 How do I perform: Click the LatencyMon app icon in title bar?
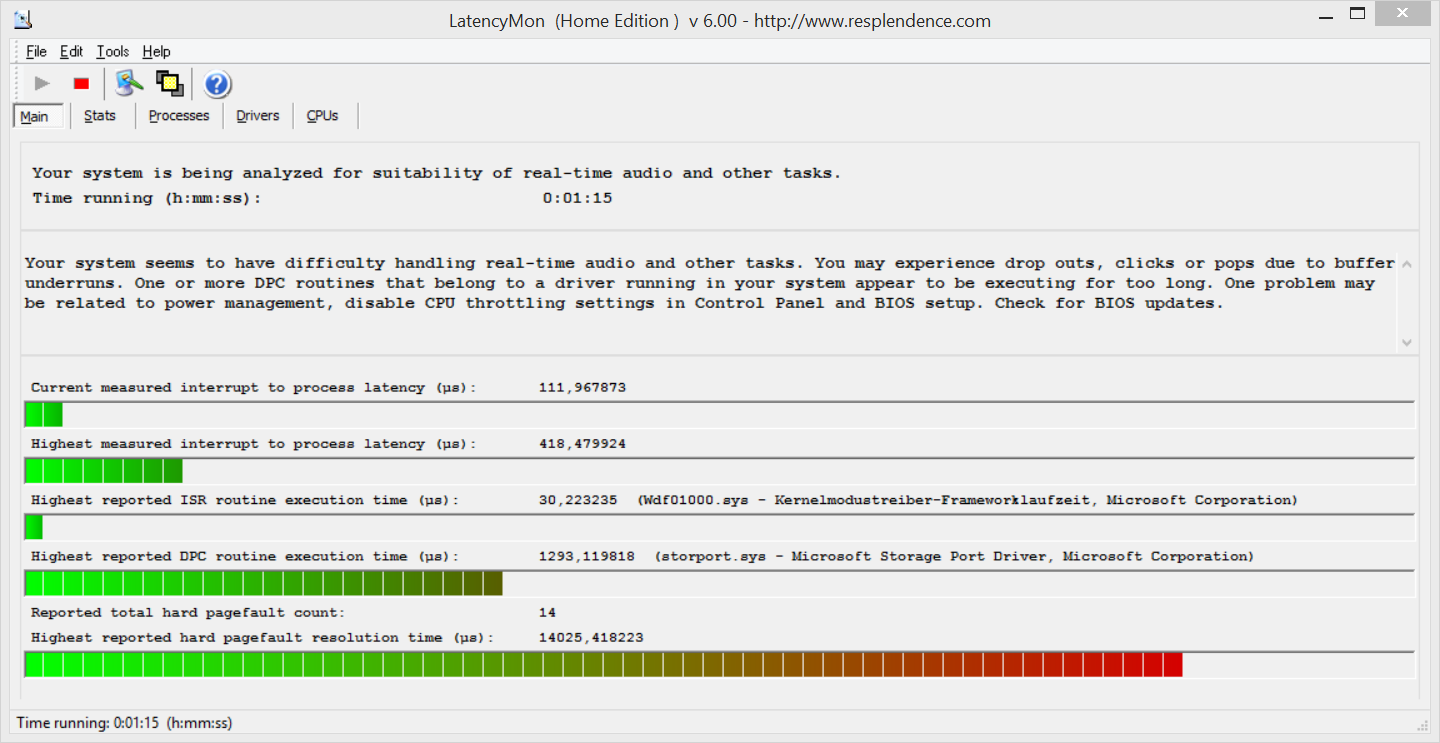(21, 18)
